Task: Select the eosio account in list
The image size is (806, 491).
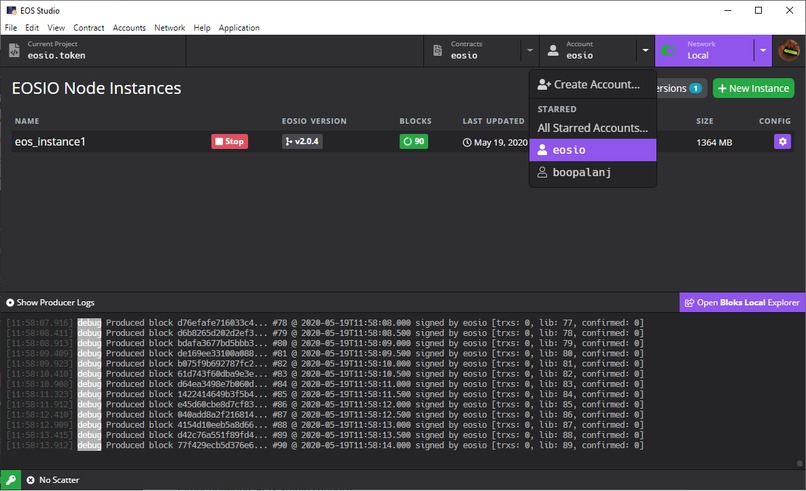Action: click(x=593, y=150)
